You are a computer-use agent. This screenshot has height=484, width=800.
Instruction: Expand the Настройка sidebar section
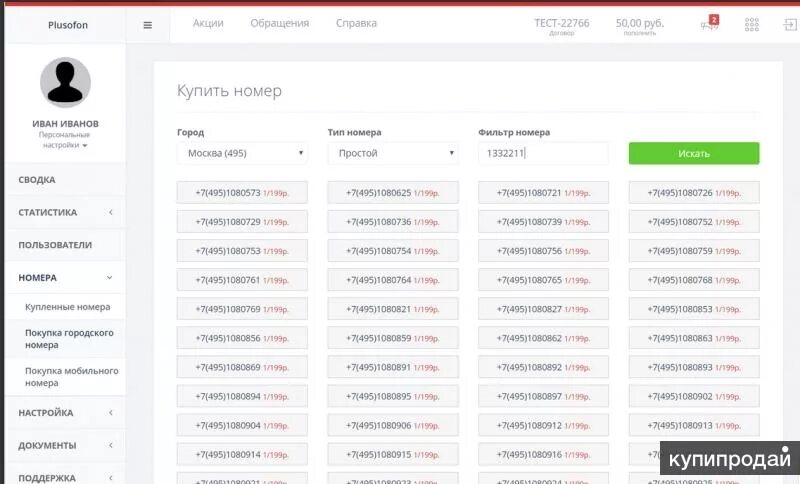pyautogui.click(x=65, y=413)
